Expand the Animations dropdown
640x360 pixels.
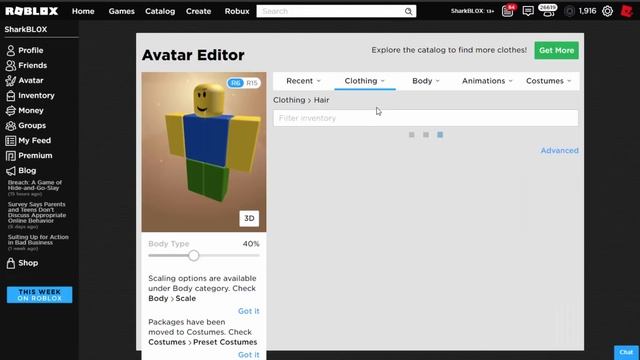pyautogui.click(x=487, y=81)
